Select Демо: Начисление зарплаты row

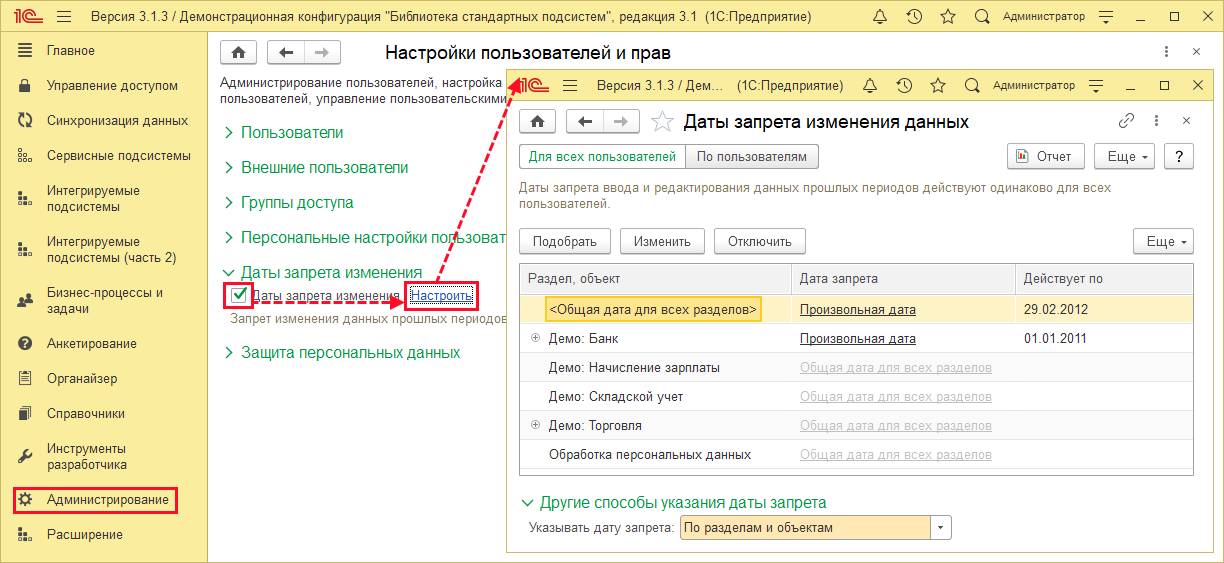pyautogui.click(x=856, y=368)
